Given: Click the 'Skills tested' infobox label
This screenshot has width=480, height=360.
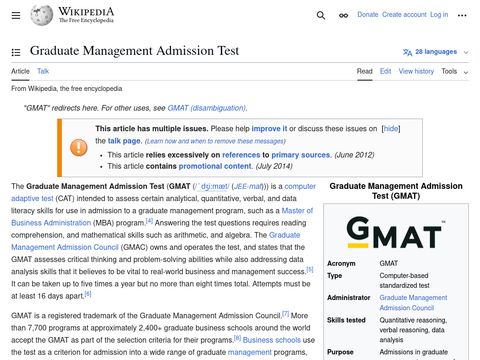Looking at the screenshot, I should click(346, 320).
